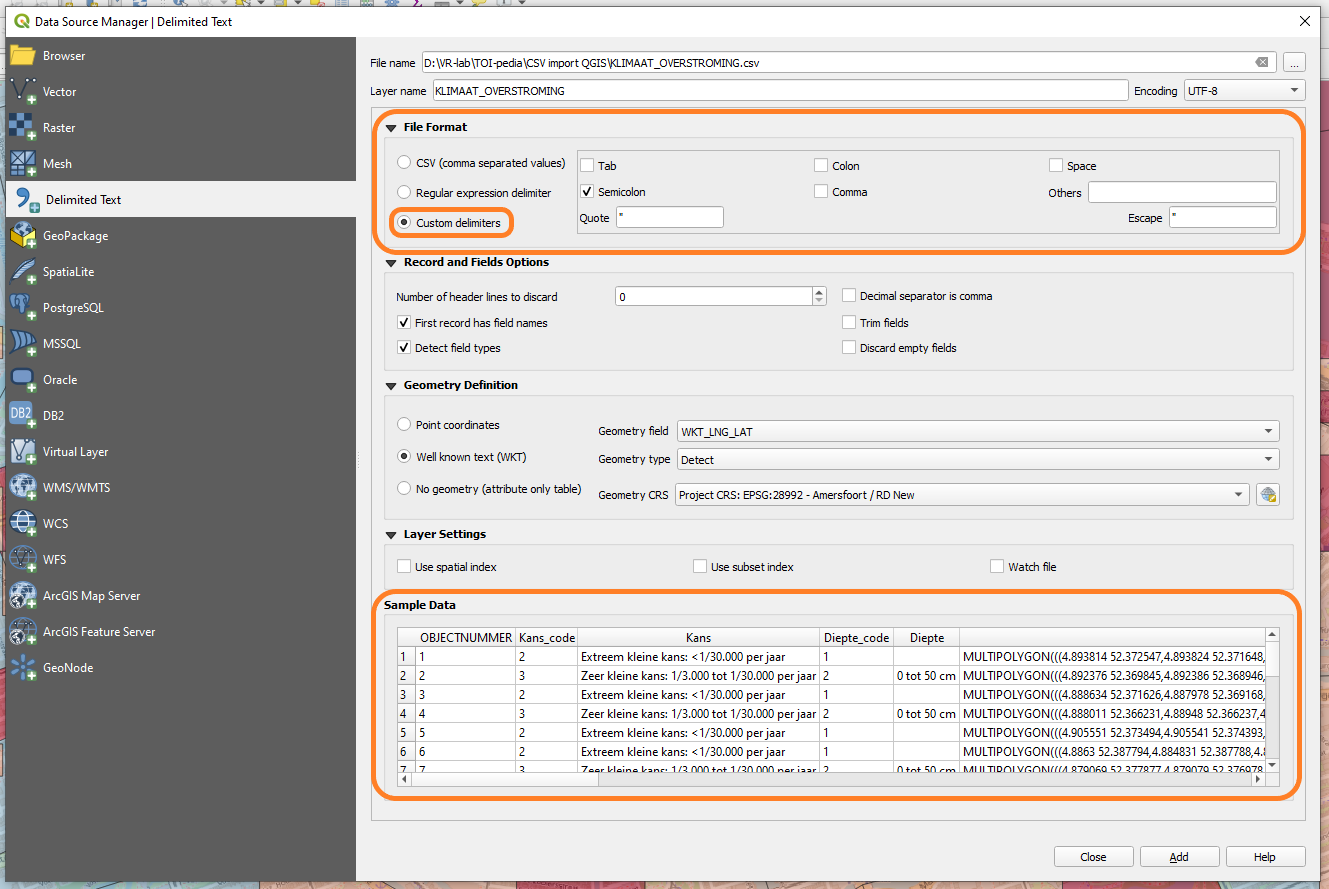Collapse the File Format section
The image size is (1329, 889).
(x=391, y=127)
